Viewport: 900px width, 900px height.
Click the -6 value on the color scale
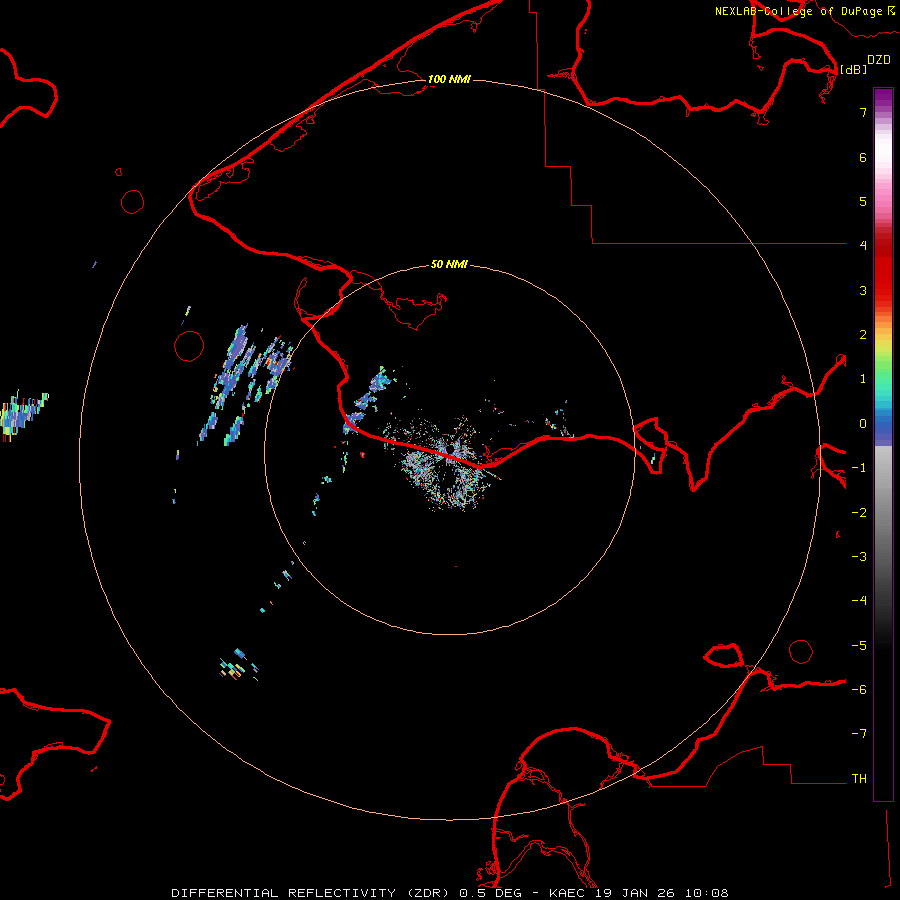(x=859, y=690)
